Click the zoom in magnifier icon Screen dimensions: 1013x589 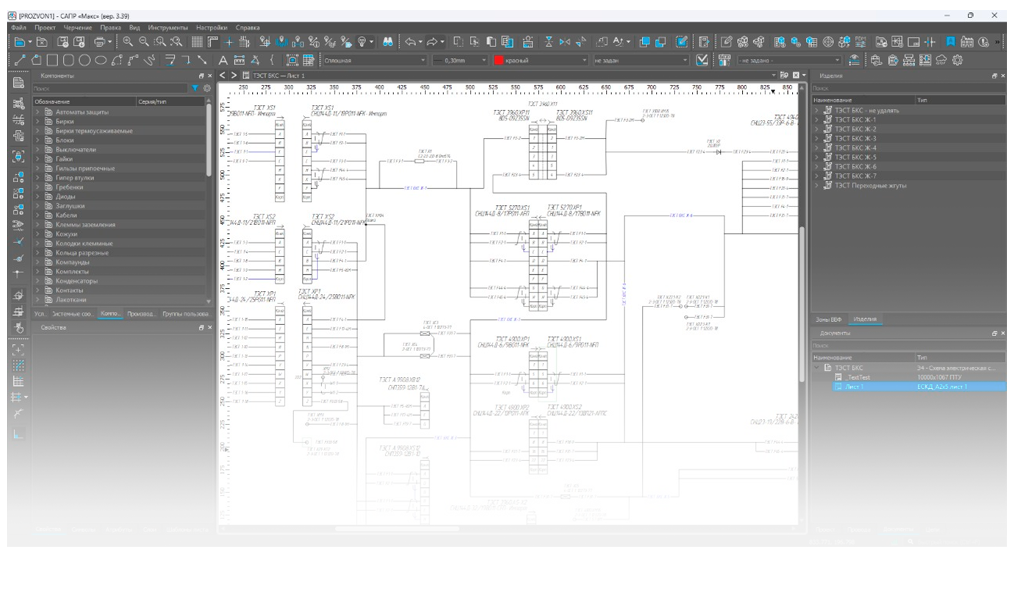128,42
